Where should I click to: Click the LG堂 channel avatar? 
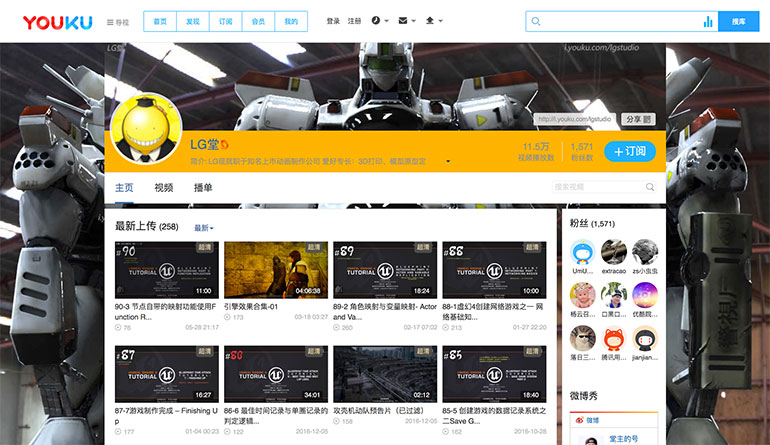pyautogui.click(x=146, y=129)
